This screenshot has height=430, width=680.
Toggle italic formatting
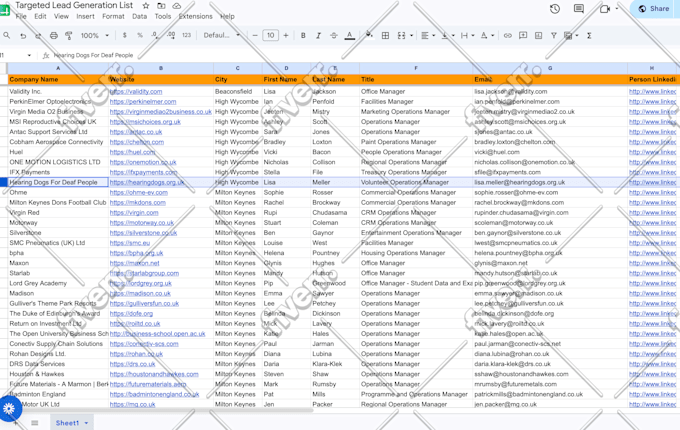pyautogui.click(x=318, y=36)
